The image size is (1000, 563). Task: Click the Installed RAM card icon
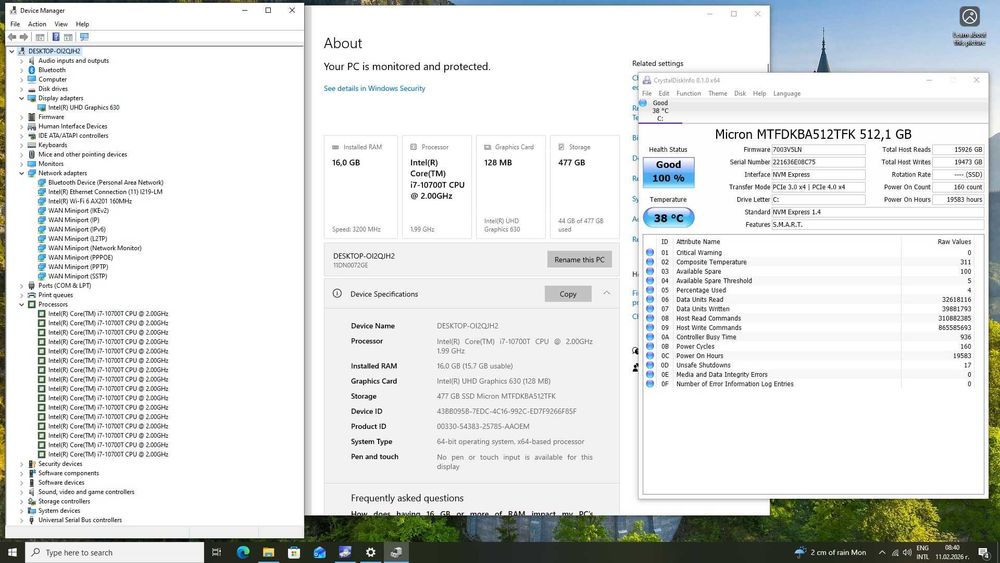tap(335, 147)
